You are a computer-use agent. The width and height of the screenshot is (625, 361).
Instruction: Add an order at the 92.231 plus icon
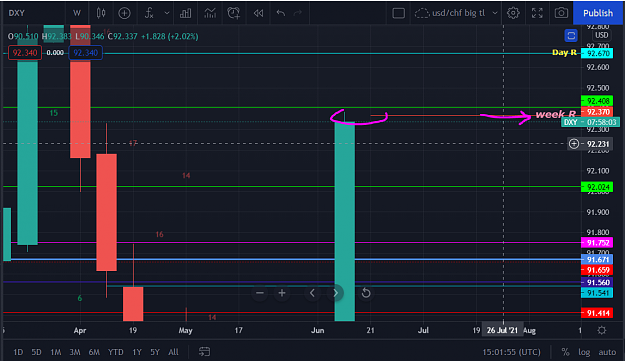[574, 143]
